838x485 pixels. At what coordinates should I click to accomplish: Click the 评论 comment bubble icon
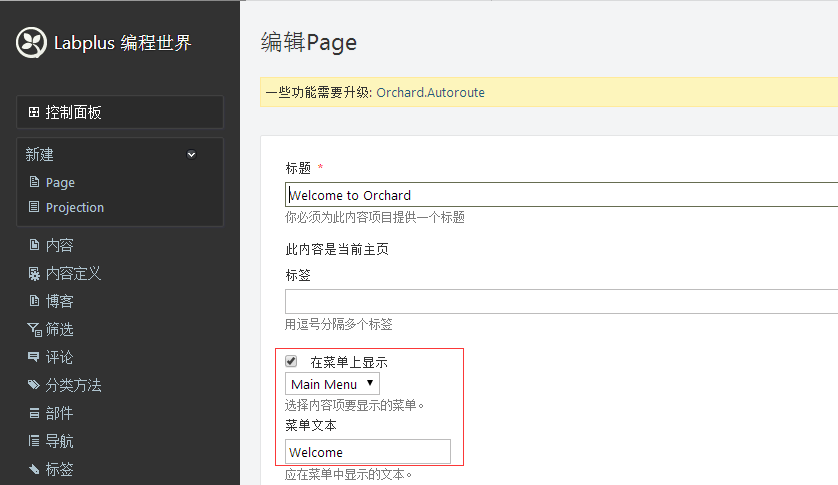(x=33, y=357)
